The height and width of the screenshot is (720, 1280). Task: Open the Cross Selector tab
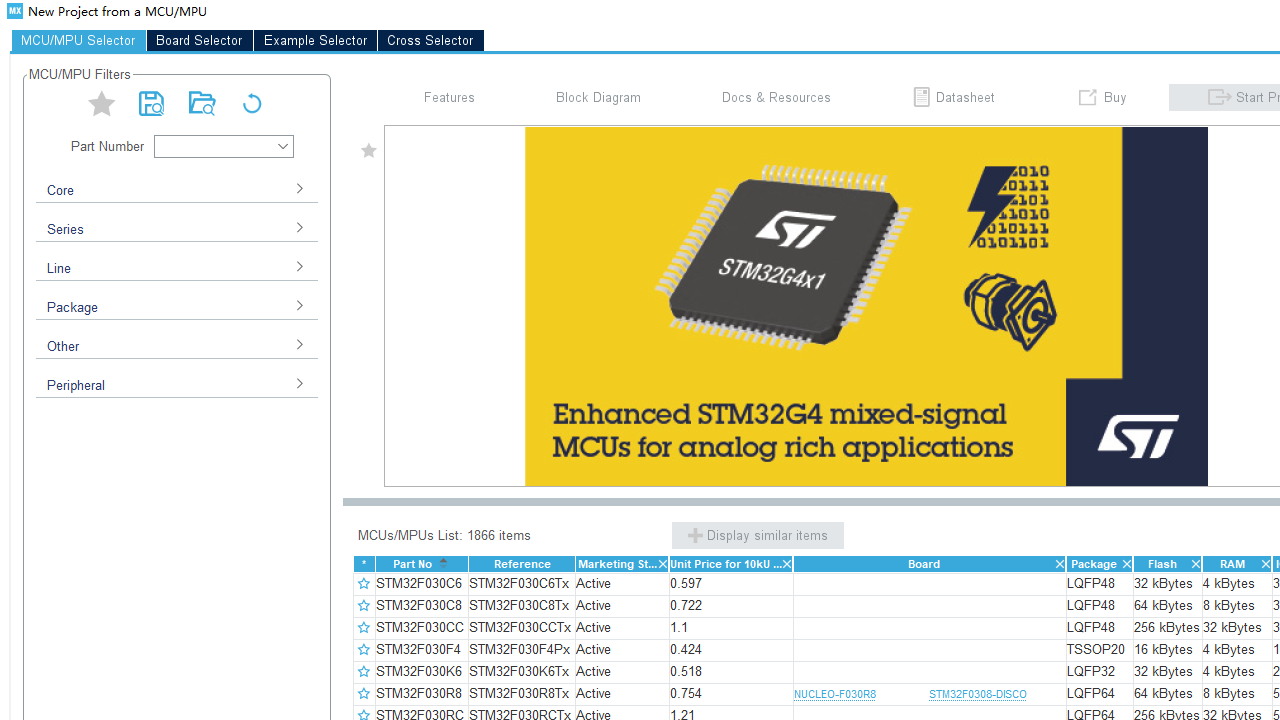[430, 40]
